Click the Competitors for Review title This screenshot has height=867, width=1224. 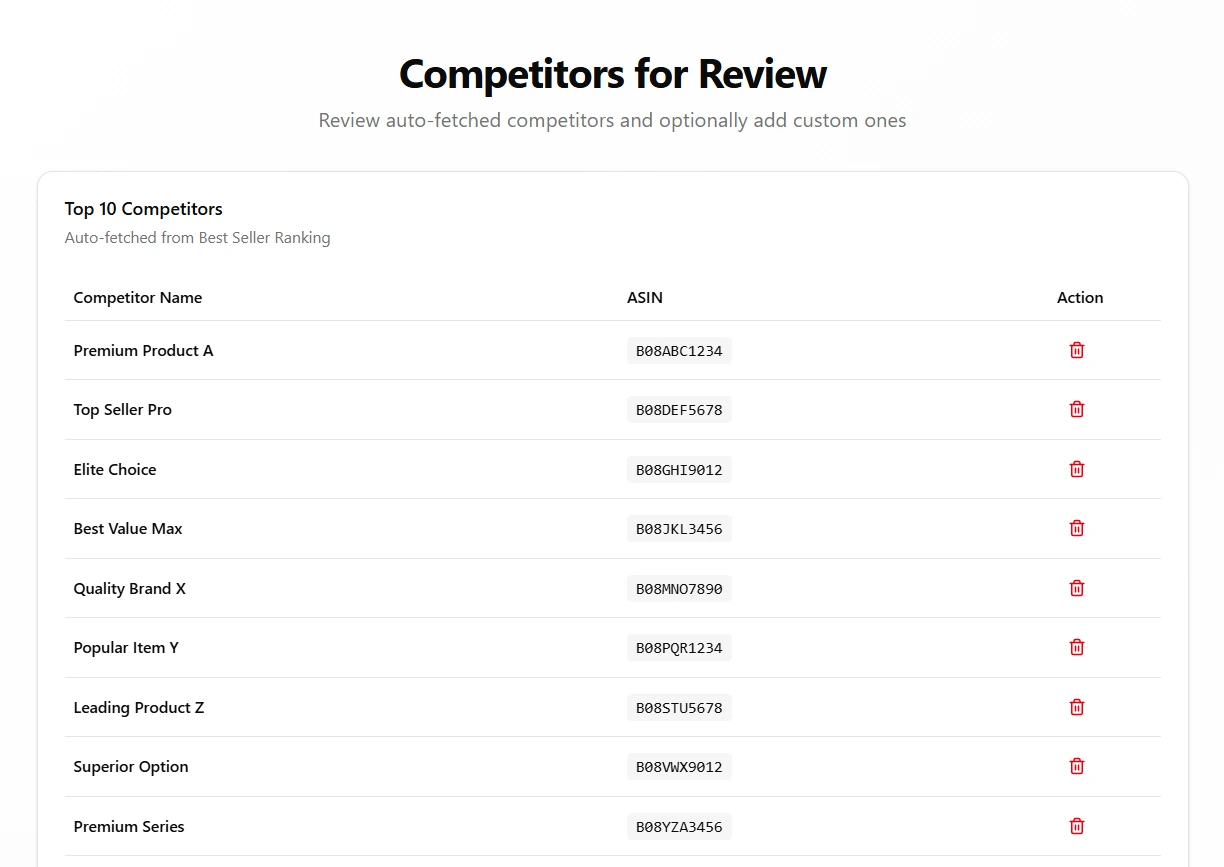(613, 74)
